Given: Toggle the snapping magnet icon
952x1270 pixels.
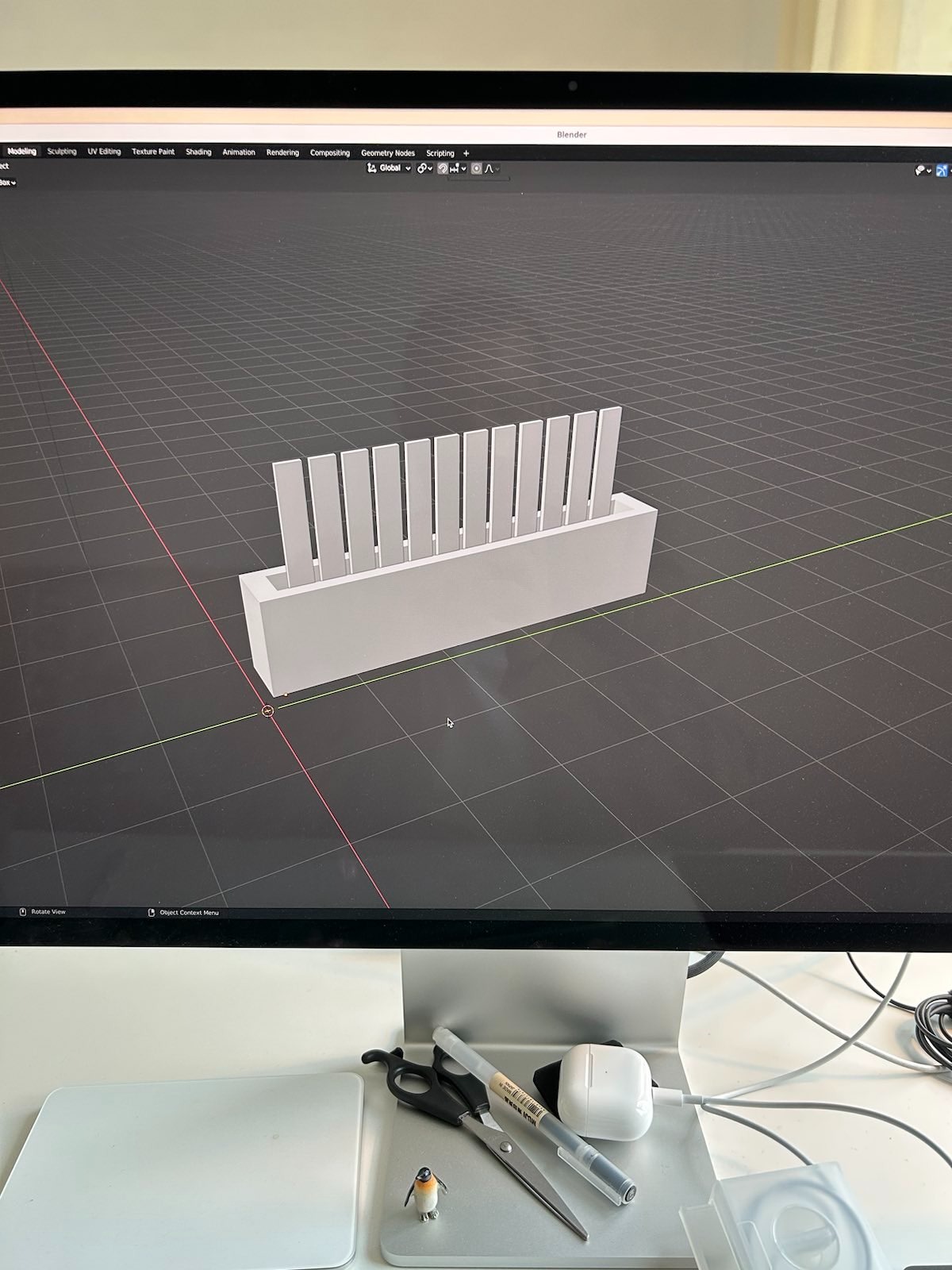Looking at the screenshot, I should pyautogui.click(x=443, y=168).
